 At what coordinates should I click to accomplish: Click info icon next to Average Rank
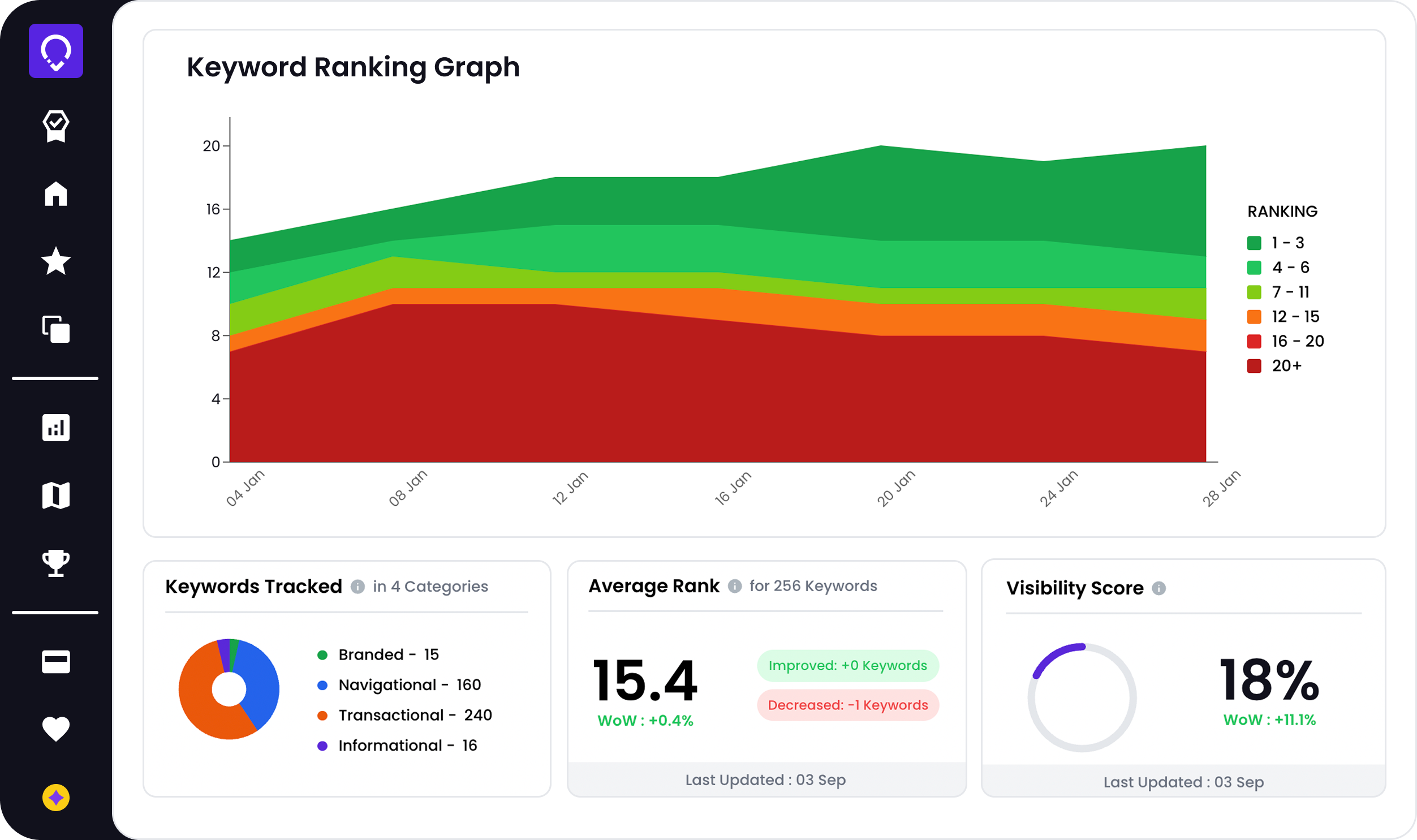click(x=735, y=586)
